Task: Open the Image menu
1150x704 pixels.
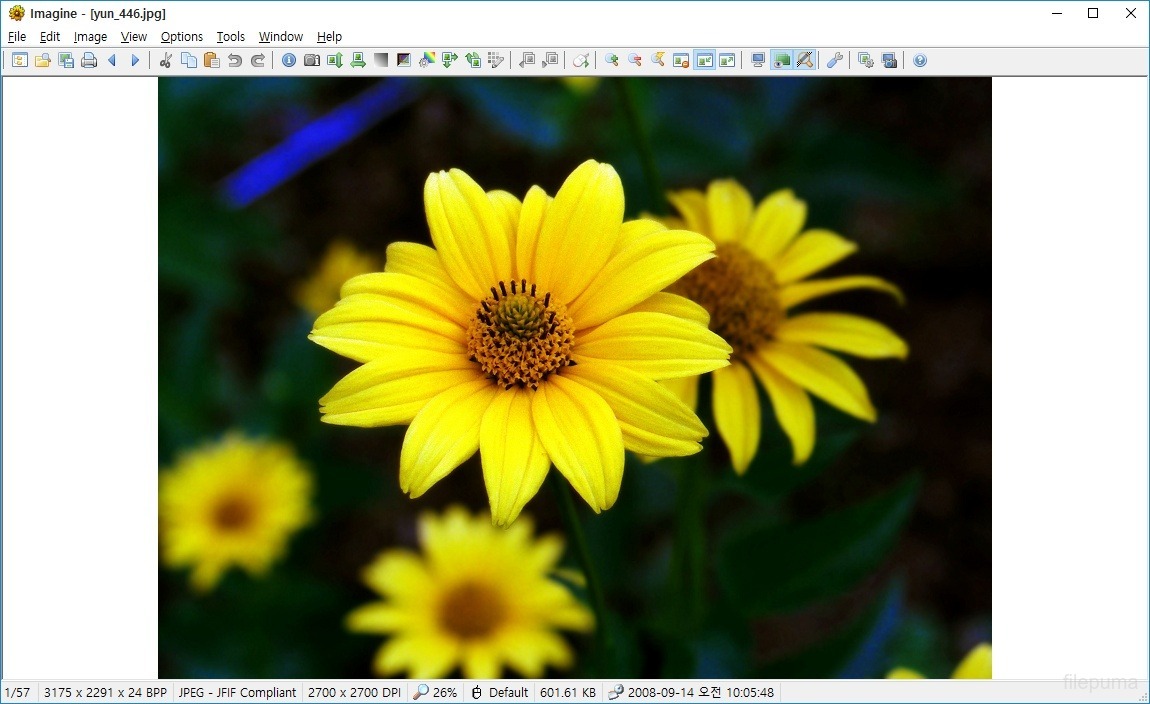Action: [x=90, y=37]
